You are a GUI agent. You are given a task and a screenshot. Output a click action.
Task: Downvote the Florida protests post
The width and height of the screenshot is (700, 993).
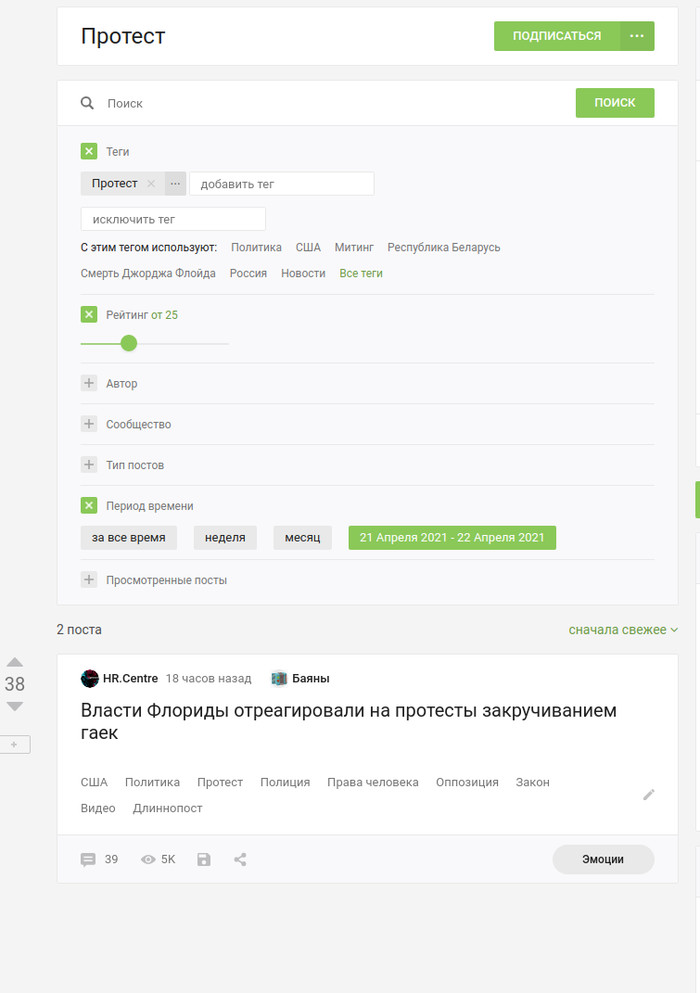tap(15, 706)
